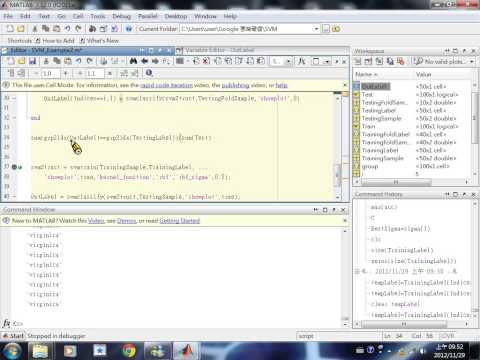Click MATLAB Start button
Image resolution: width=480 pixels, height=360 pixels.
coord(13,336)
